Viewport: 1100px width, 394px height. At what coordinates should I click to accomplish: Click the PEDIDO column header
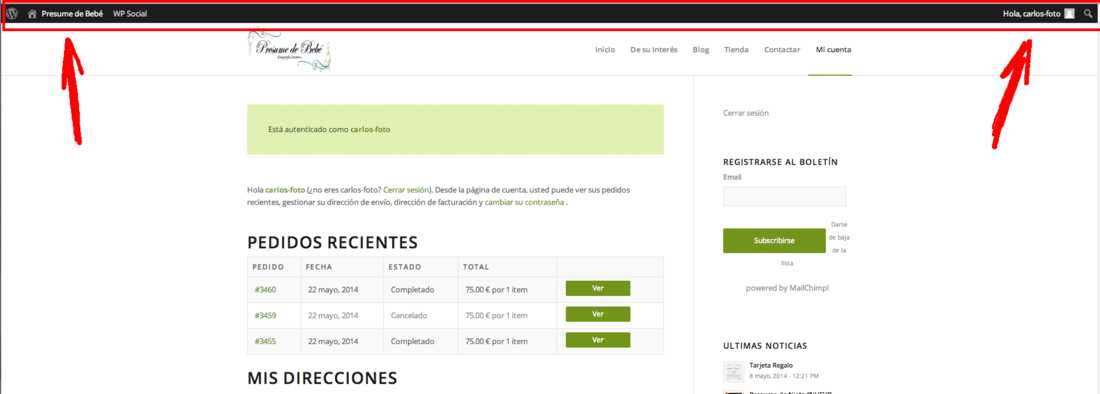pos(268,267)
